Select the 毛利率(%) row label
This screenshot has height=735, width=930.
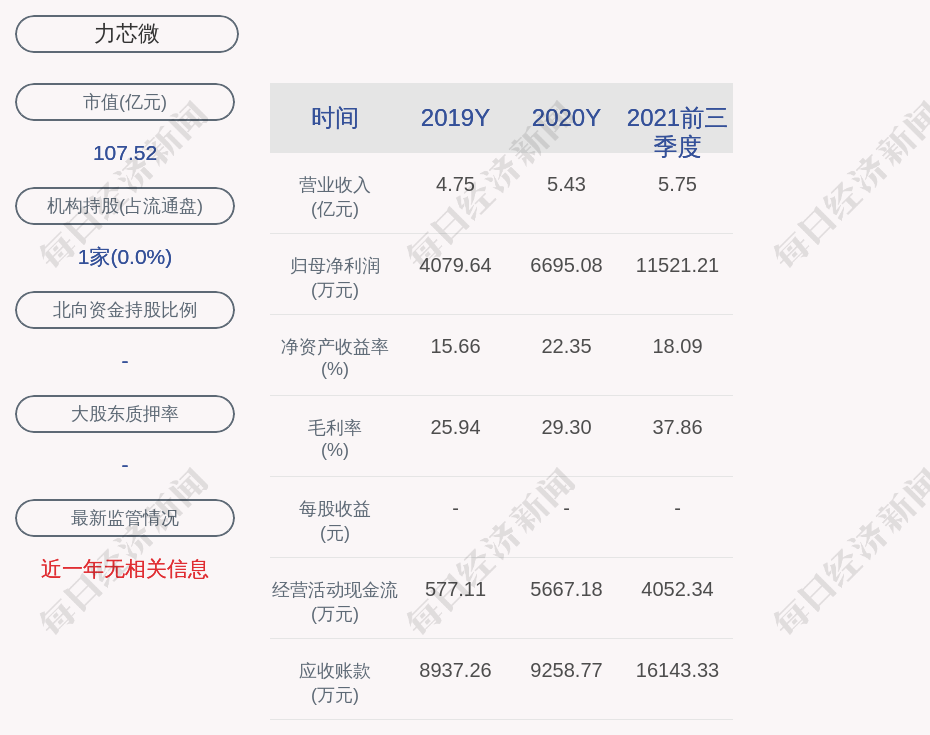tap(334, 438)
